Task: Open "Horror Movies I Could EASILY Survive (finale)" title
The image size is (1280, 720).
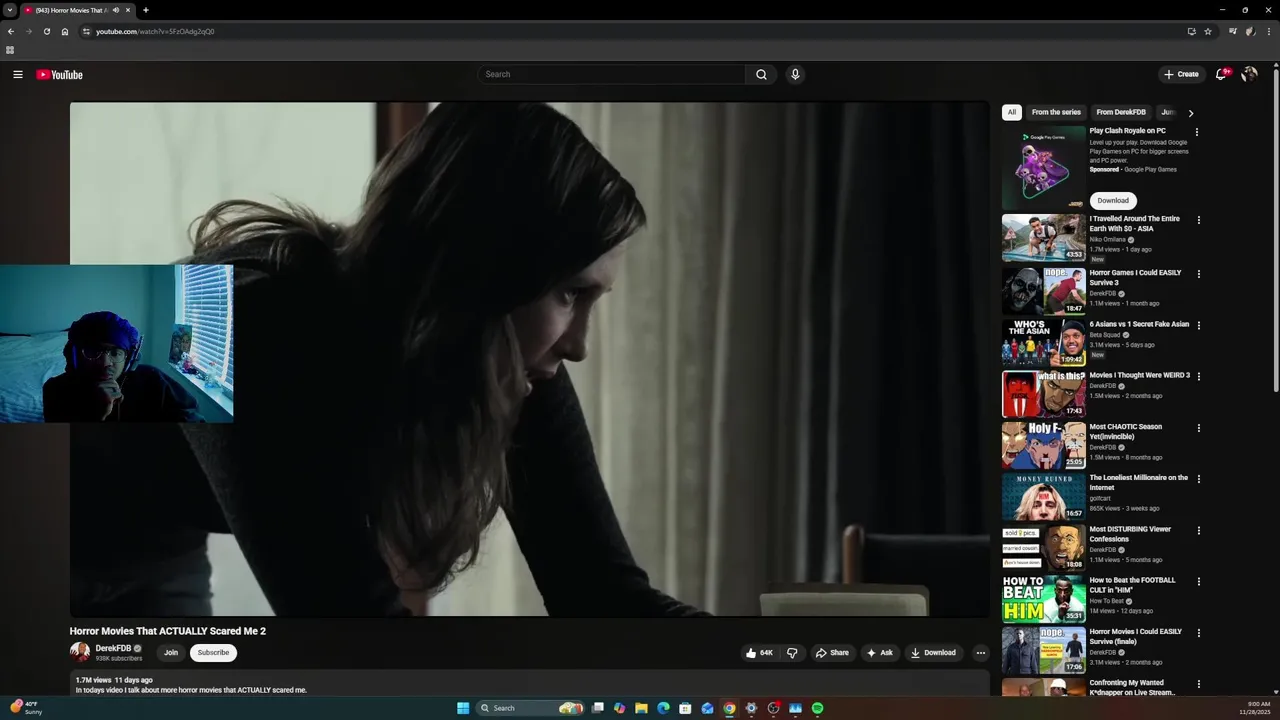Action: point(1135,636)
